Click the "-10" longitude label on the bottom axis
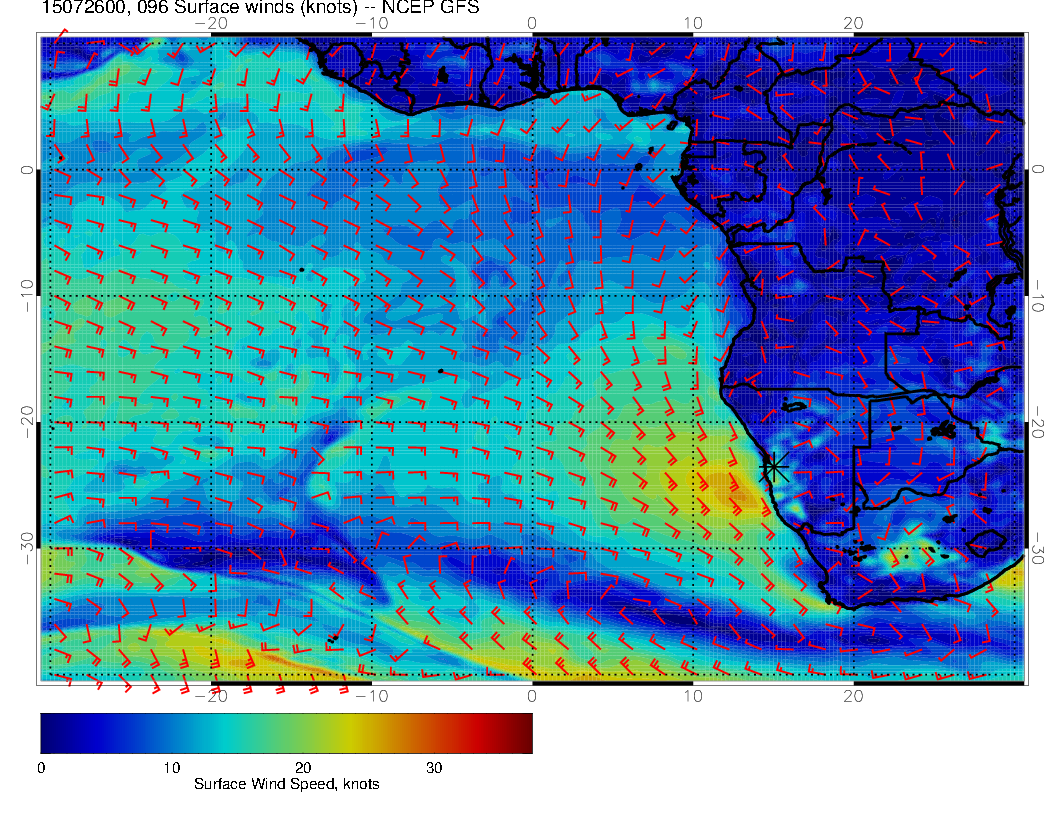The image size is (1056, 816). 371,696
